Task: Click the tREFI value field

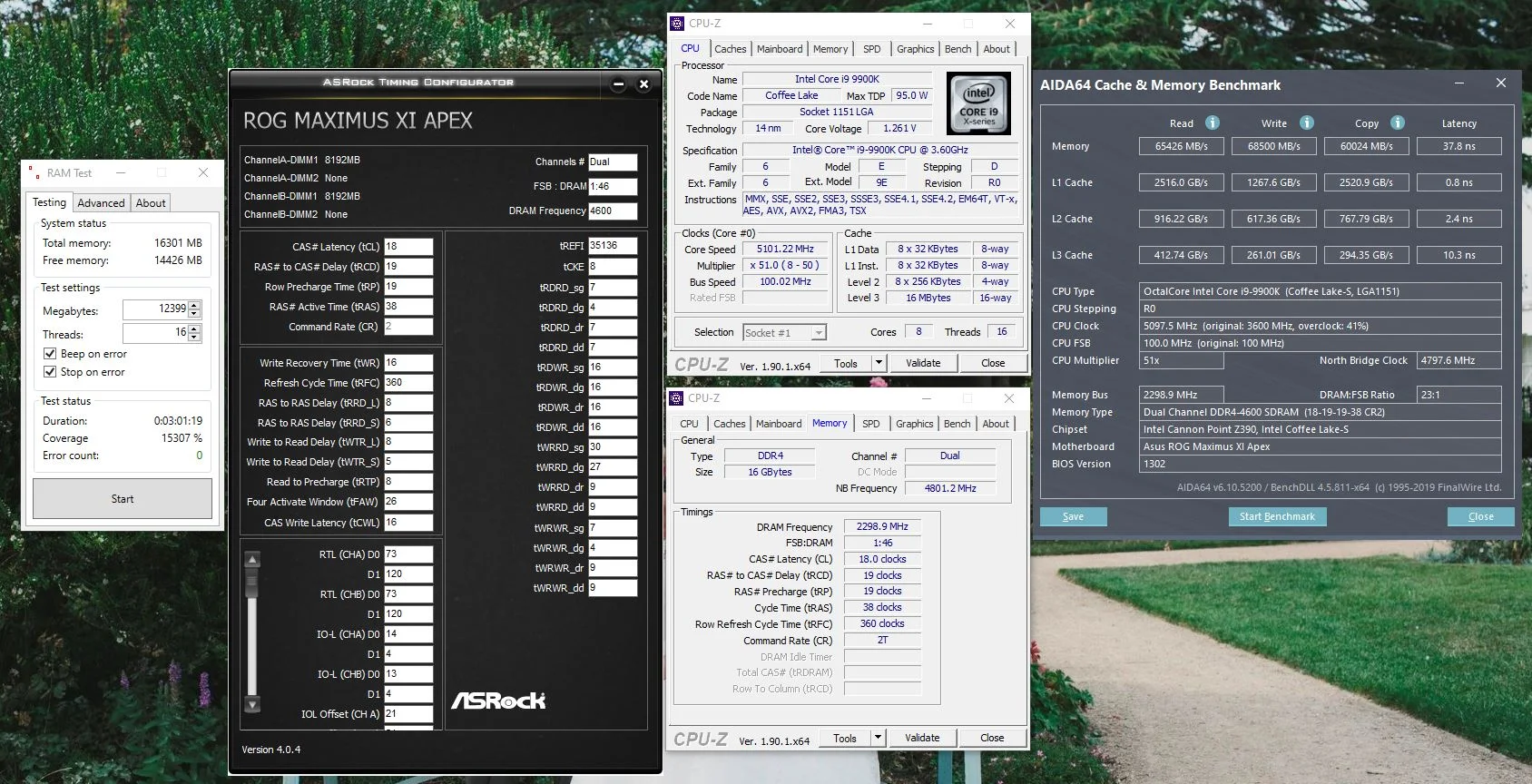Action: (613, 246)
